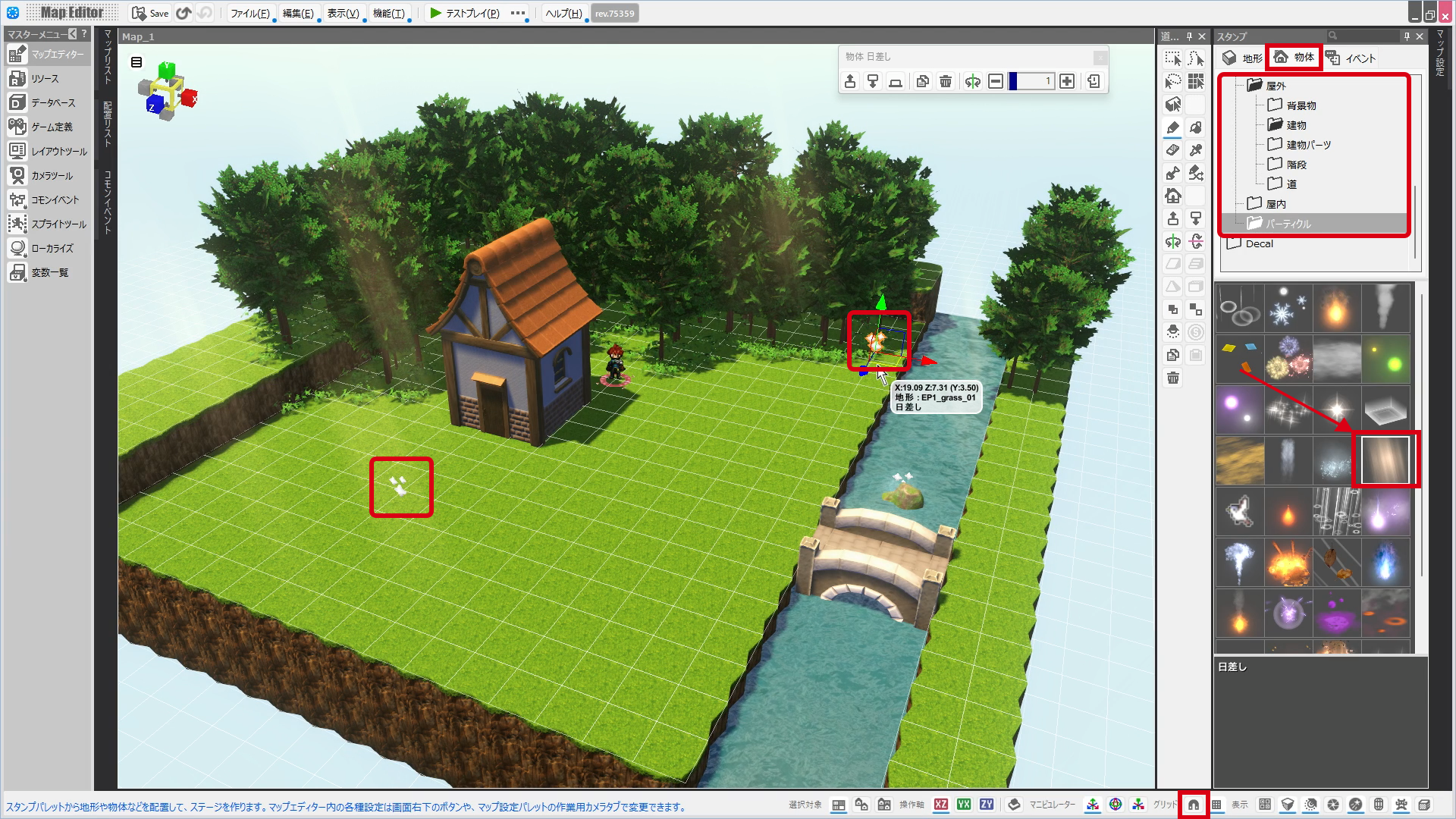Toggle the grid display button

point(1216,805)
